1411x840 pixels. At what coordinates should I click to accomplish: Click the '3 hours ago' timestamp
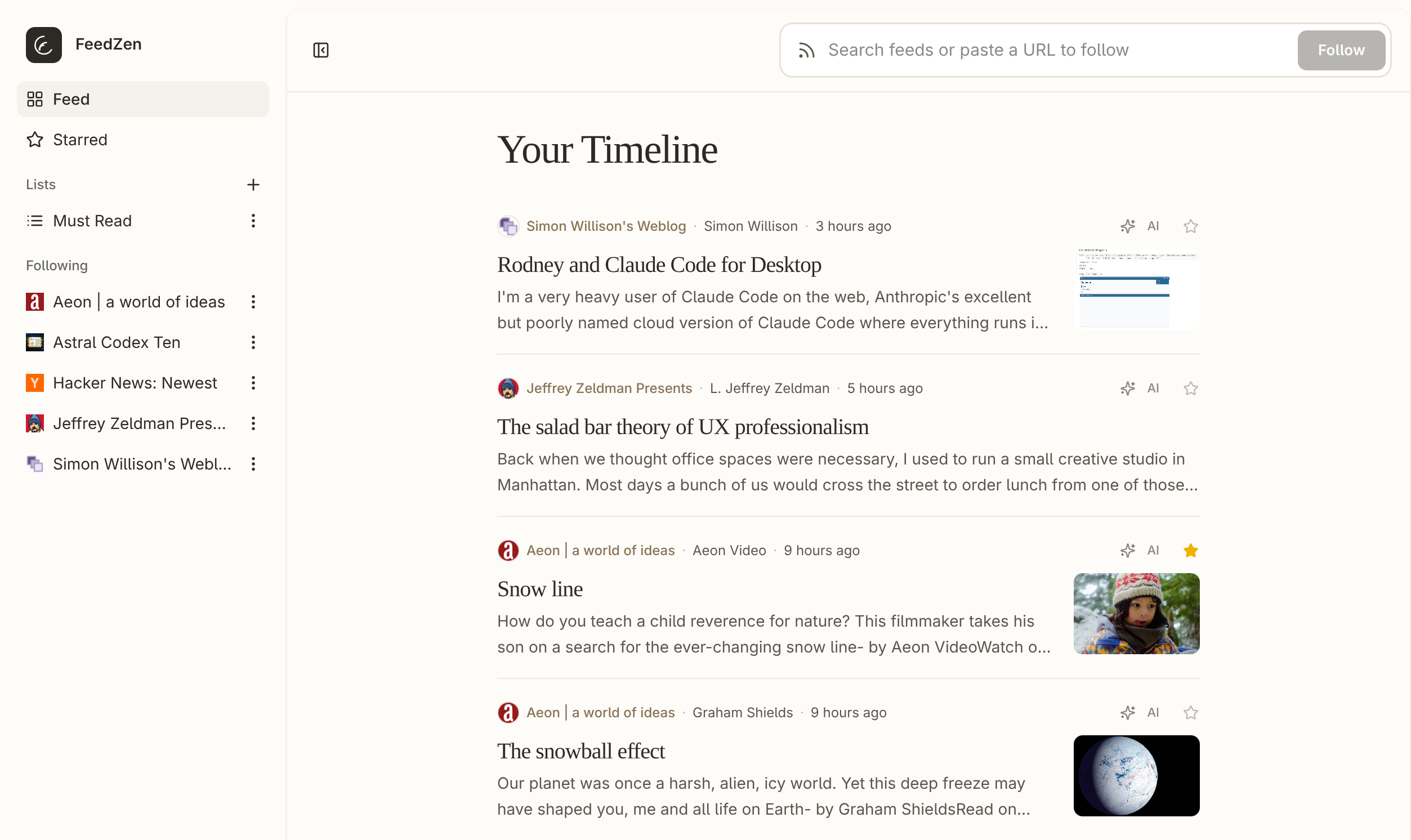[x=853, y=226]
